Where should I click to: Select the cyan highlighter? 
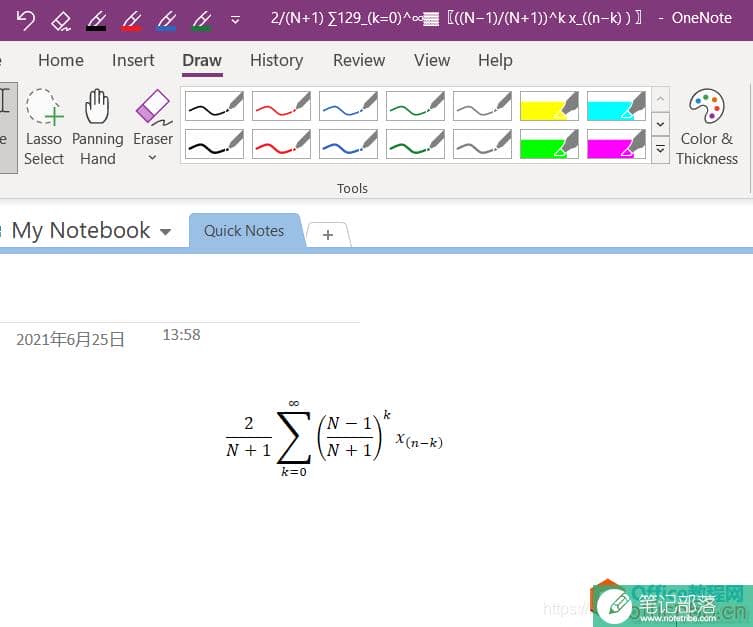point(616,106)
